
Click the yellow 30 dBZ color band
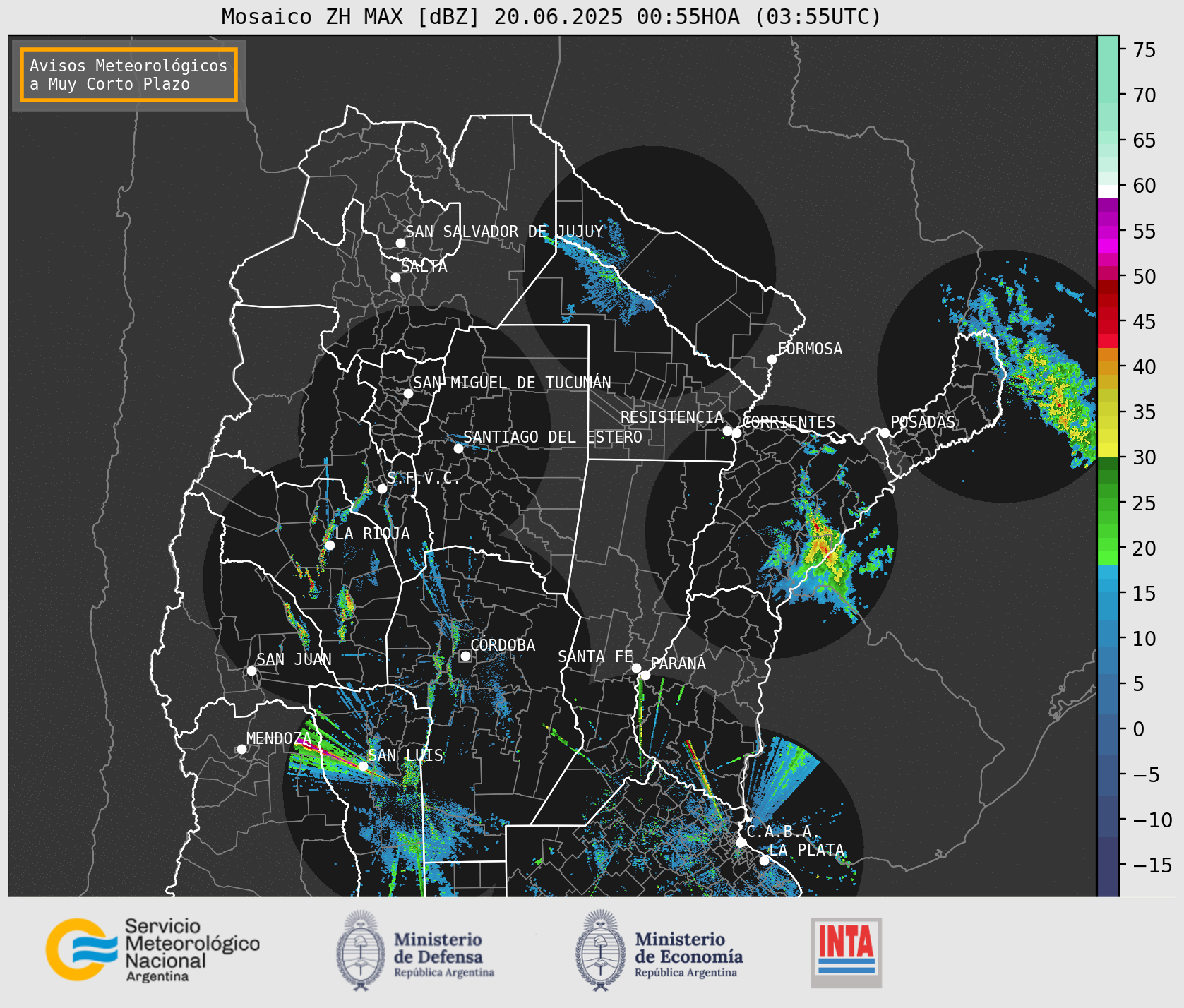pyautogui.click(x=1108, y=450)
